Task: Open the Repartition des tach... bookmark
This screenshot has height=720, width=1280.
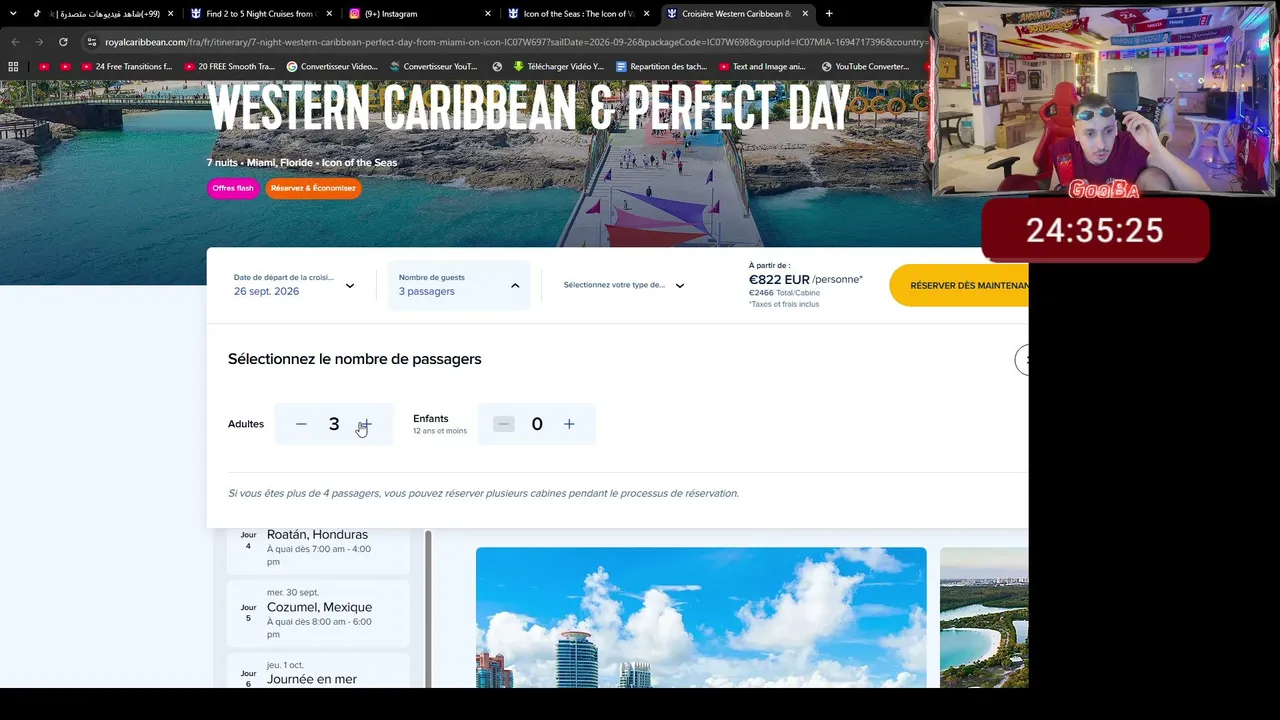Action: [x=662, y=67]
